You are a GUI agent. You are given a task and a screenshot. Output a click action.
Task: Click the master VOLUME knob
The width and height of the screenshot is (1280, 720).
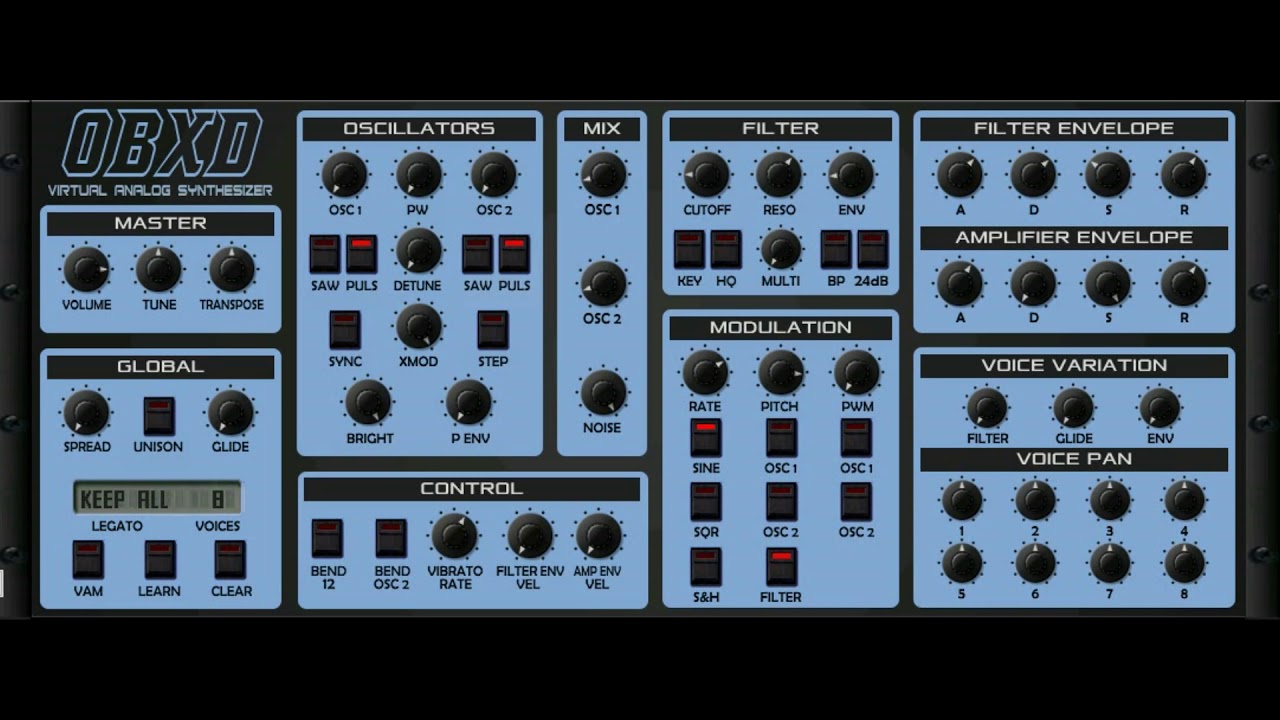(86, 270)
